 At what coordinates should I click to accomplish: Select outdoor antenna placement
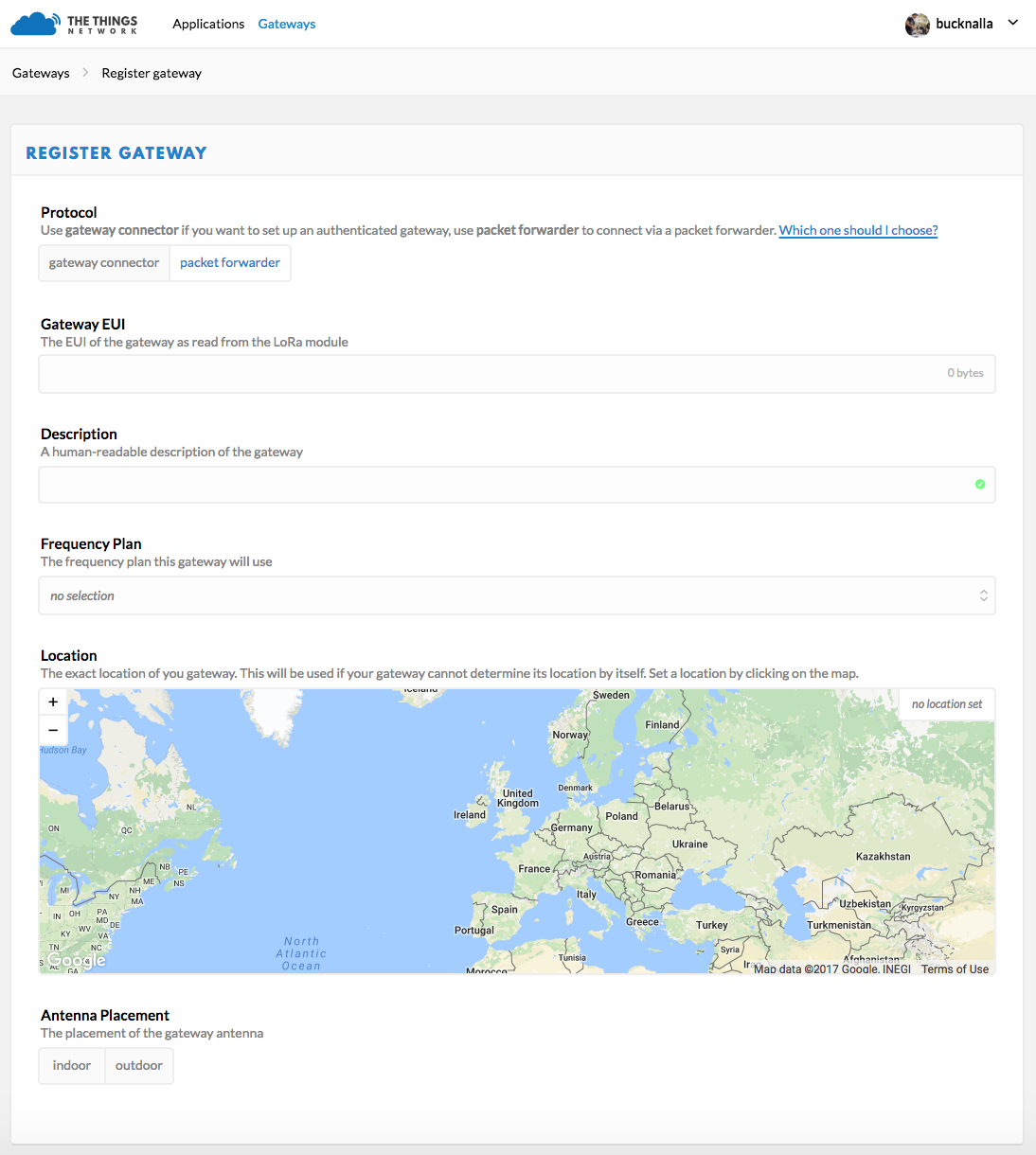[139, 1066]
